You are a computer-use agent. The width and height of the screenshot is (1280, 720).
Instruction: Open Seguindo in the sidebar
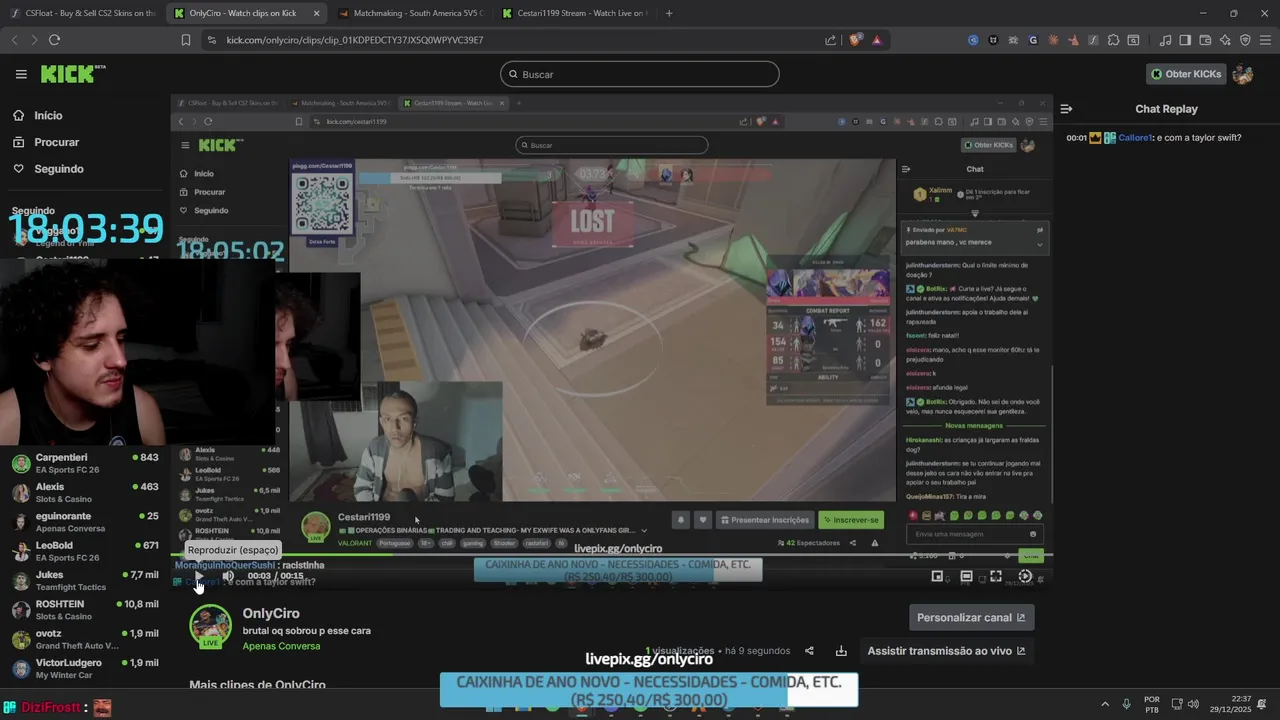pos(58,169)
